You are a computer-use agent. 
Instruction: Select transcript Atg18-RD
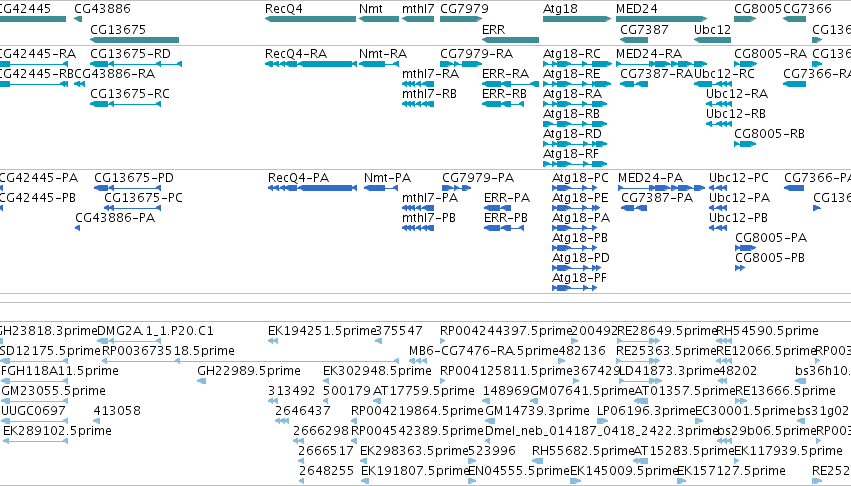(x=575, y=144)
